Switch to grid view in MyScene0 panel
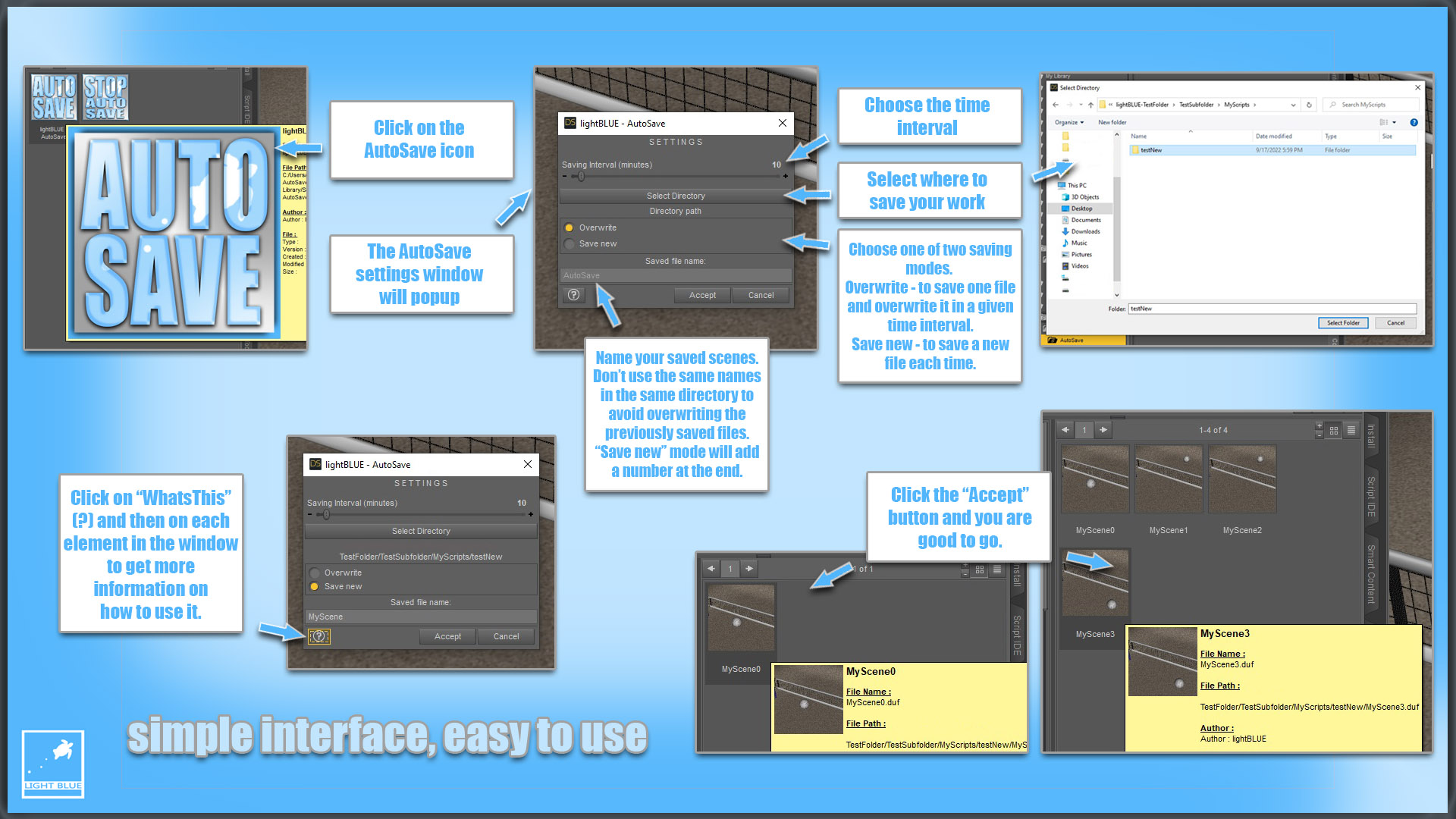 tap(980, 570)
